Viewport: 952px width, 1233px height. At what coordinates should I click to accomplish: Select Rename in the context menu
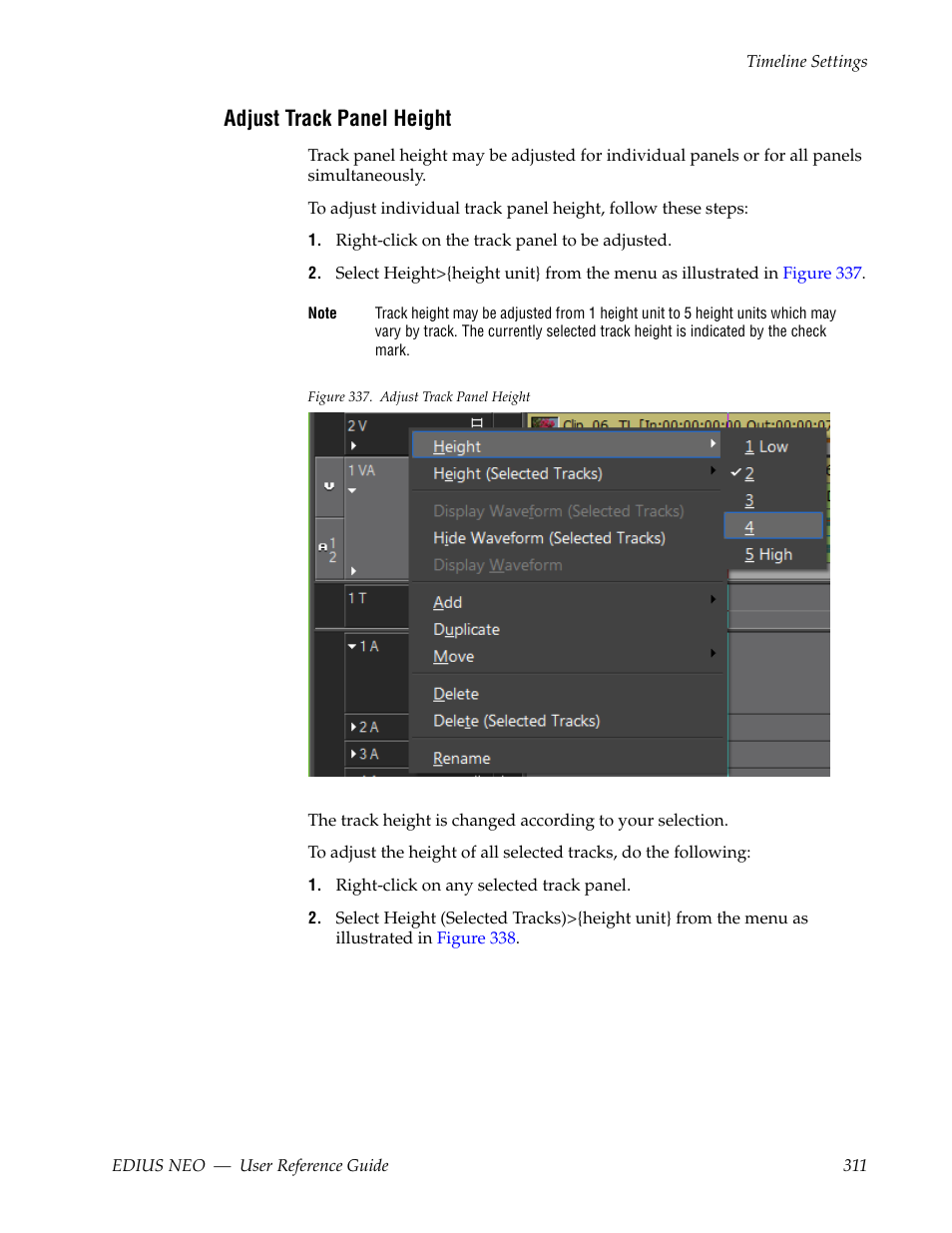[566, 759]
